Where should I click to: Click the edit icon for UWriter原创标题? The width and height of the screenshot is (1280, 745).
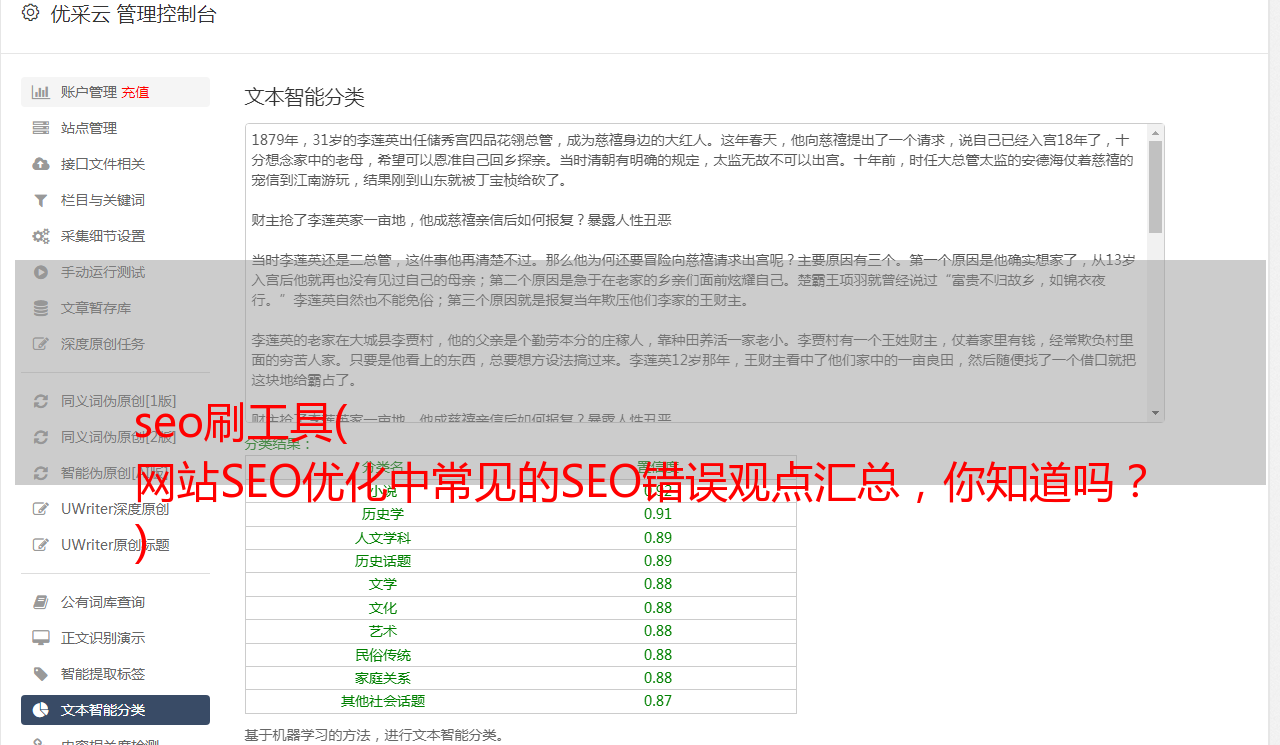point(41,545)
